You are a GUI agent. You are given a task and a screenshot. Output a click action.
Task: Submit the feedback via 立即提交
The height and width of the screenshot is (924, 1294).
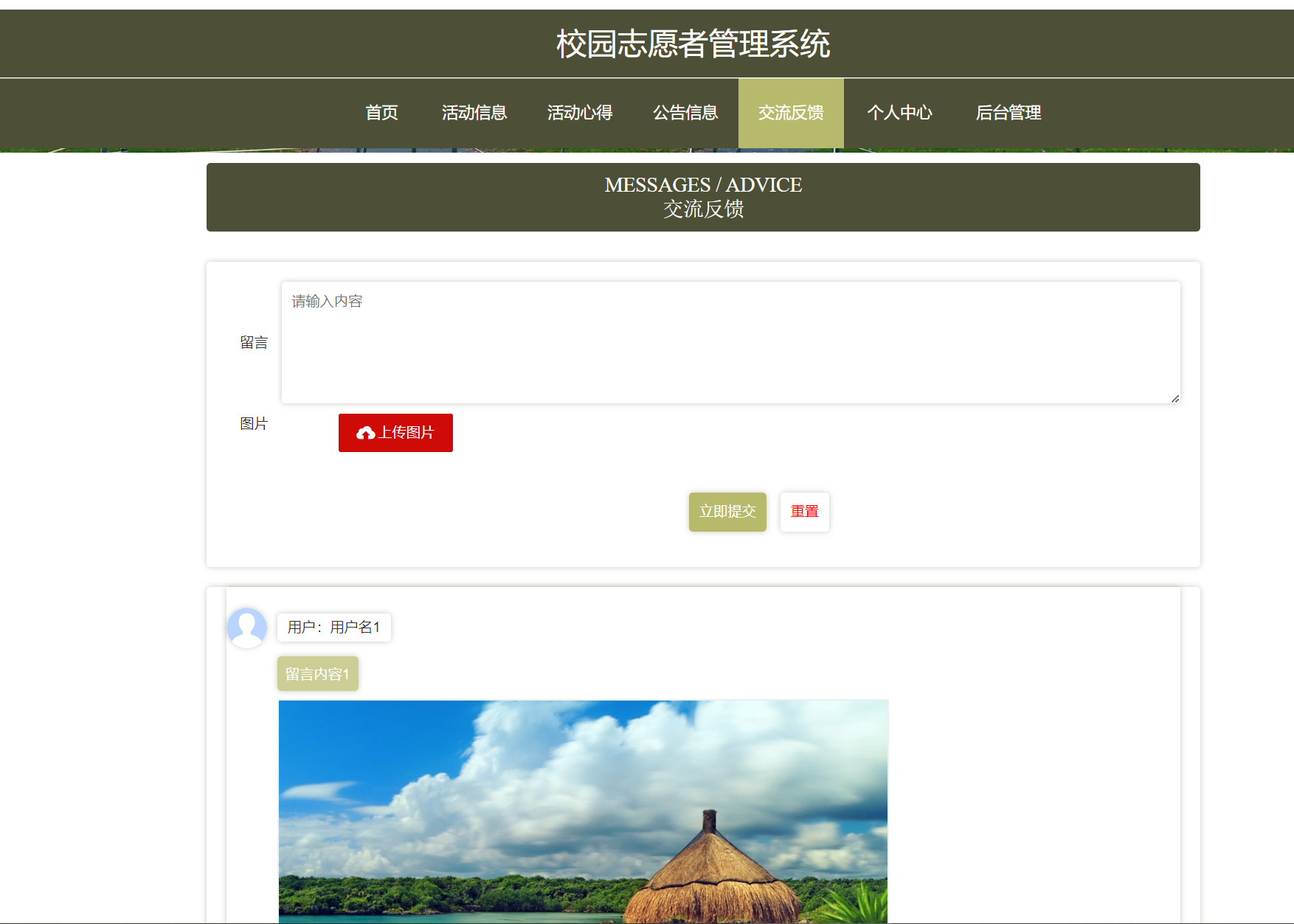coord(727,512)
